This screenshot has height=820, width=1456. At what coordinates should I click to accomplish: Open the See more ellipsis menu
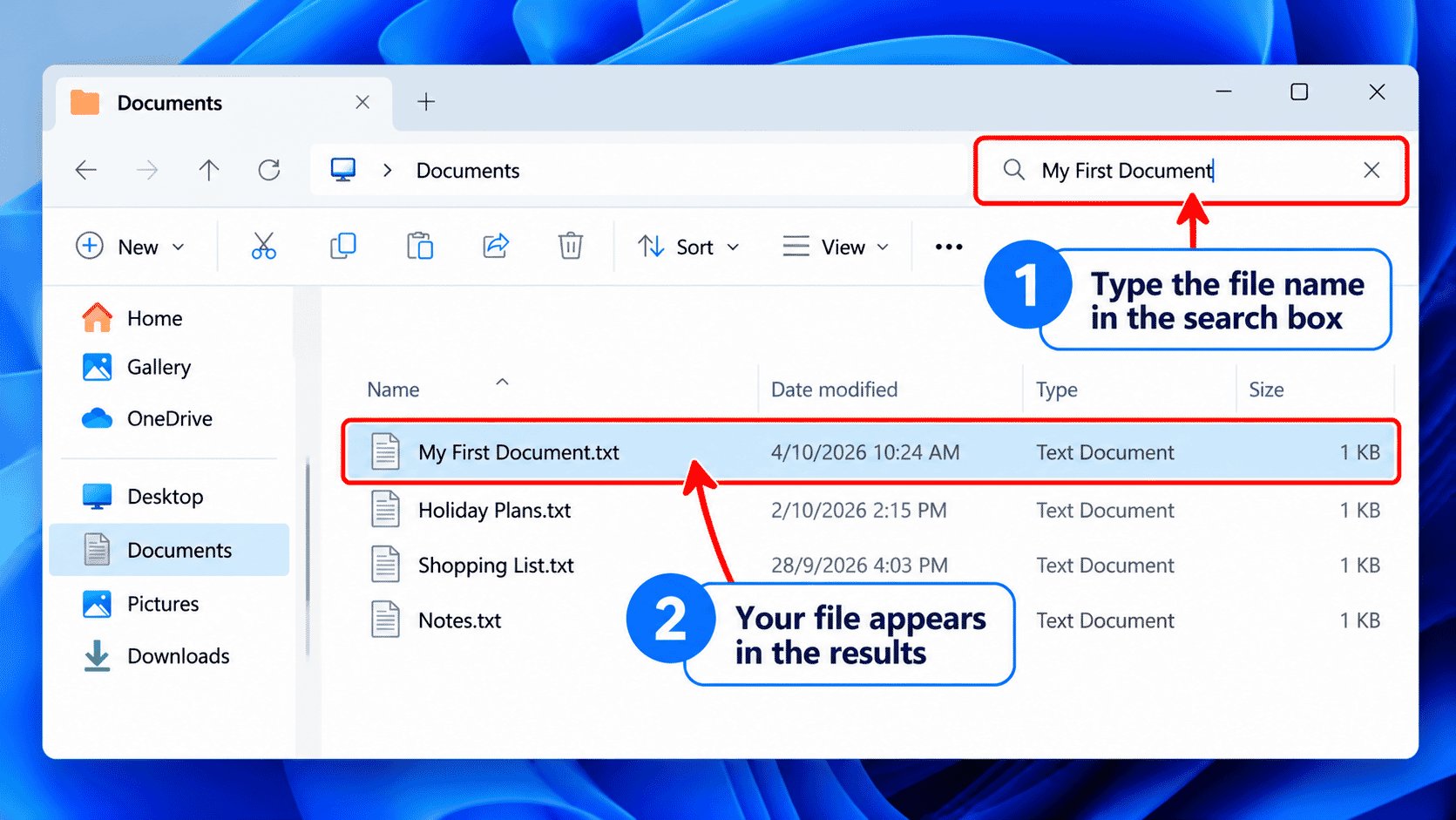click(949, 247)
